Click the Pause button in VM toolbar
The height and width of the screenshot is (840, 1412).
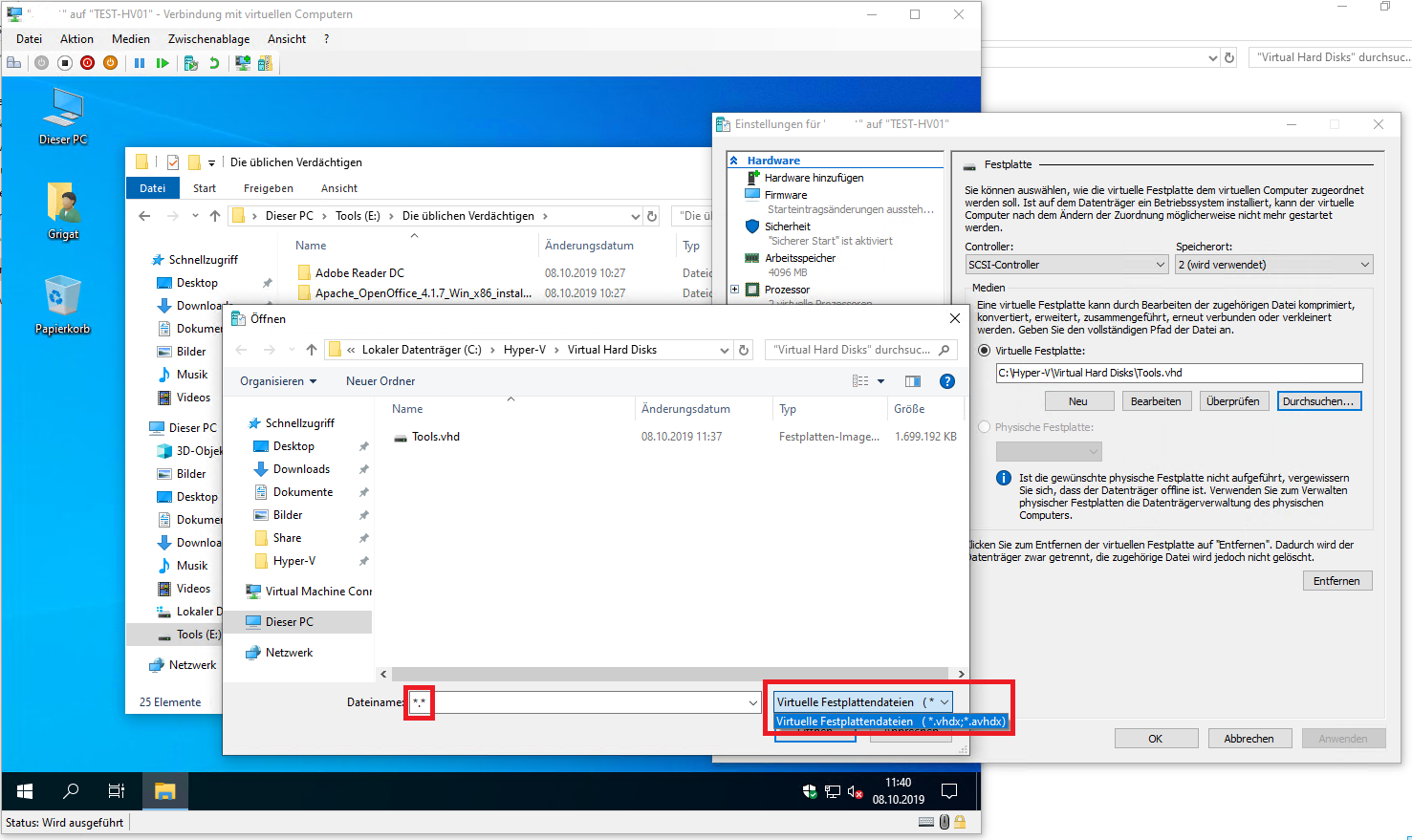140,63
